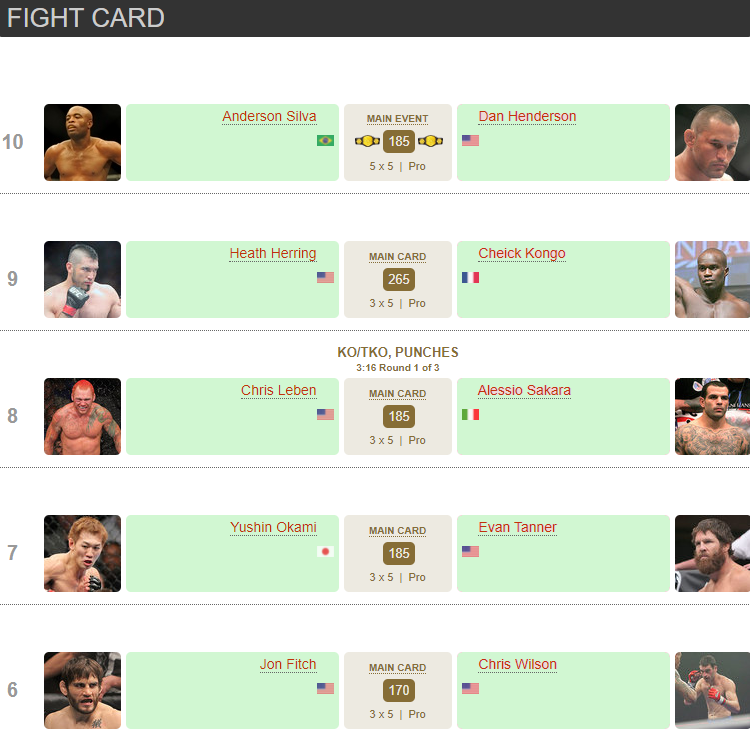Open Chris Leben fighter profile link

pyautogui.click(x=278, y=391)
